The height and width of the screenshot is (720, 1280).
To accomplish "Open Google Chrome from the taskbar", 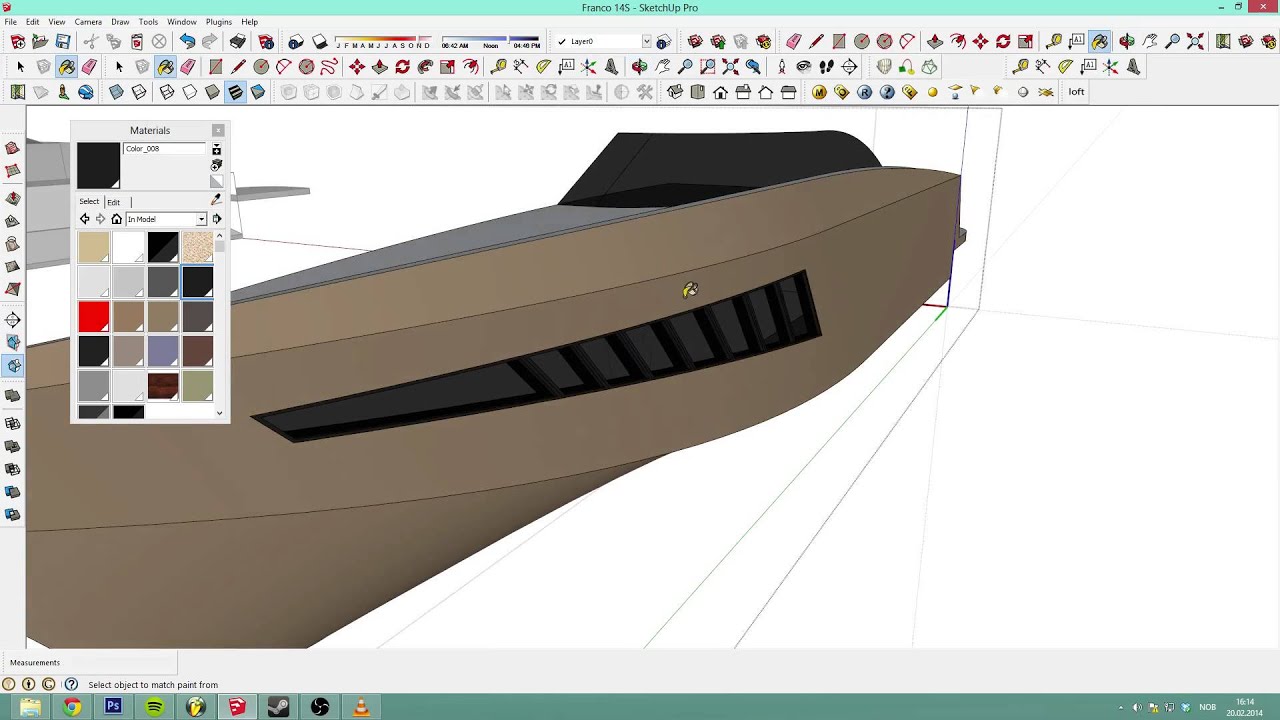I will click(x=72, y=707).
